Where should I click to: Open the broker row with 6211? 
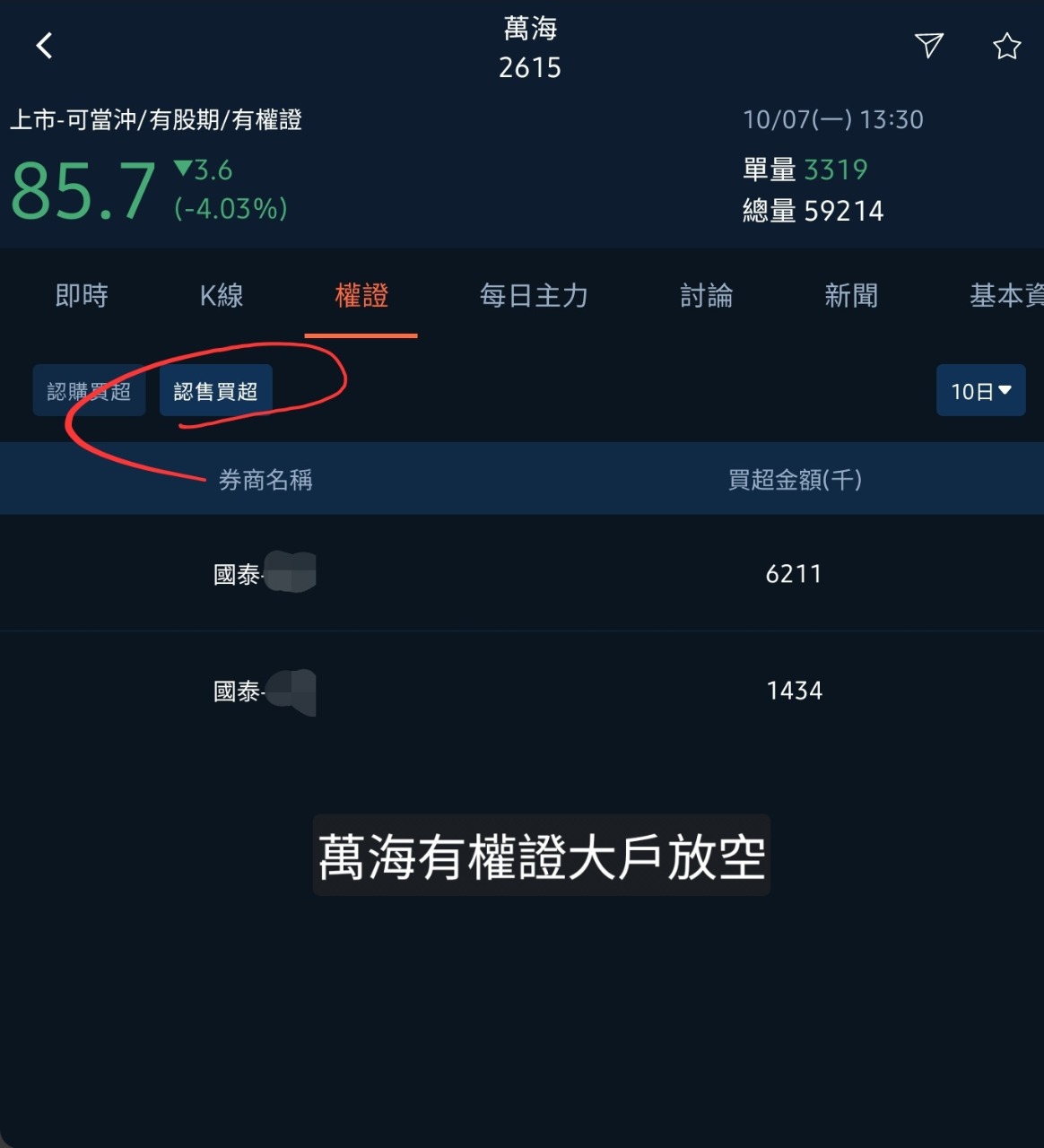point(522,573)
